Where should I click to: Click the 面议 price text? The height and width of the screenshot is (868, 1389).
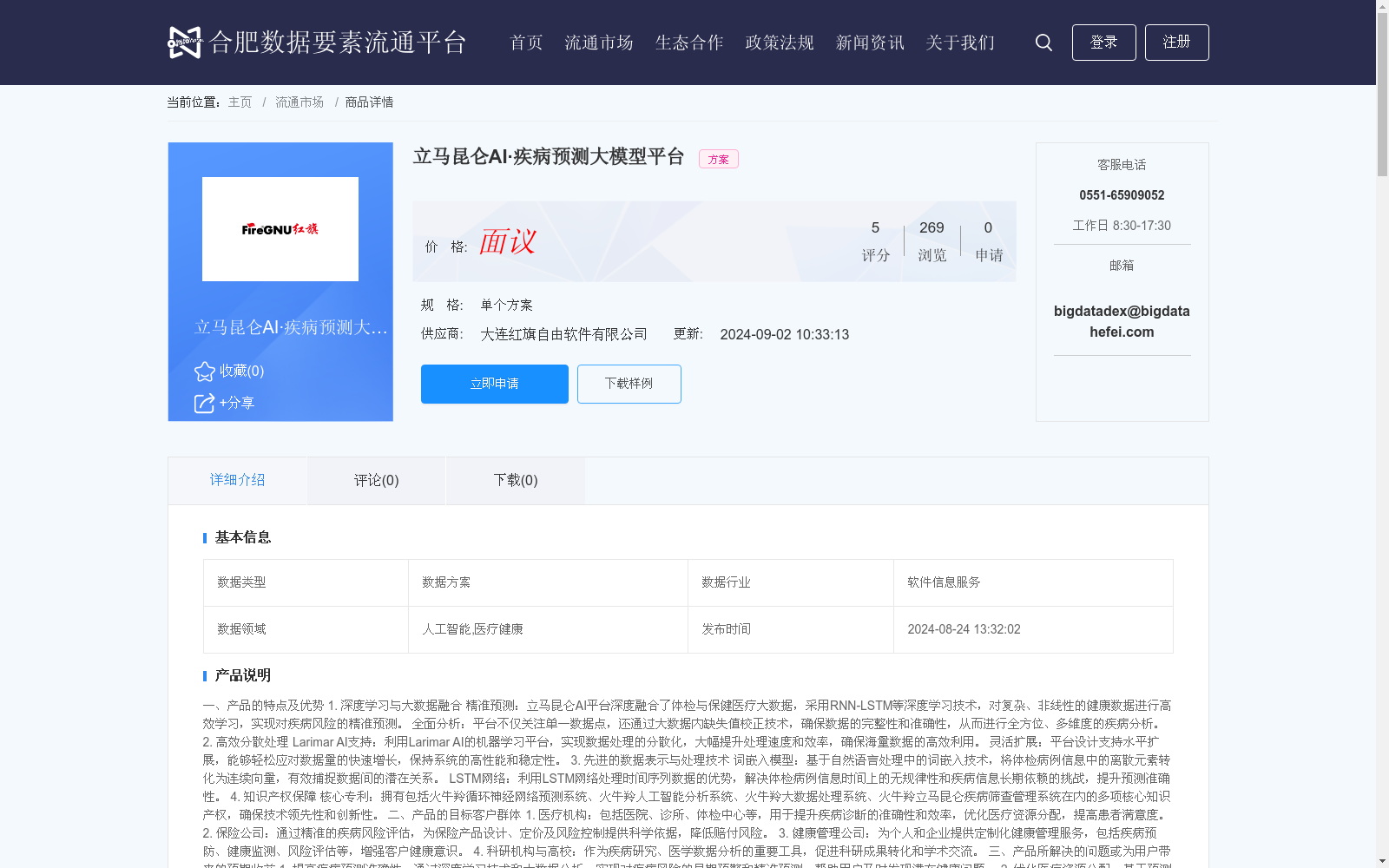508,241
